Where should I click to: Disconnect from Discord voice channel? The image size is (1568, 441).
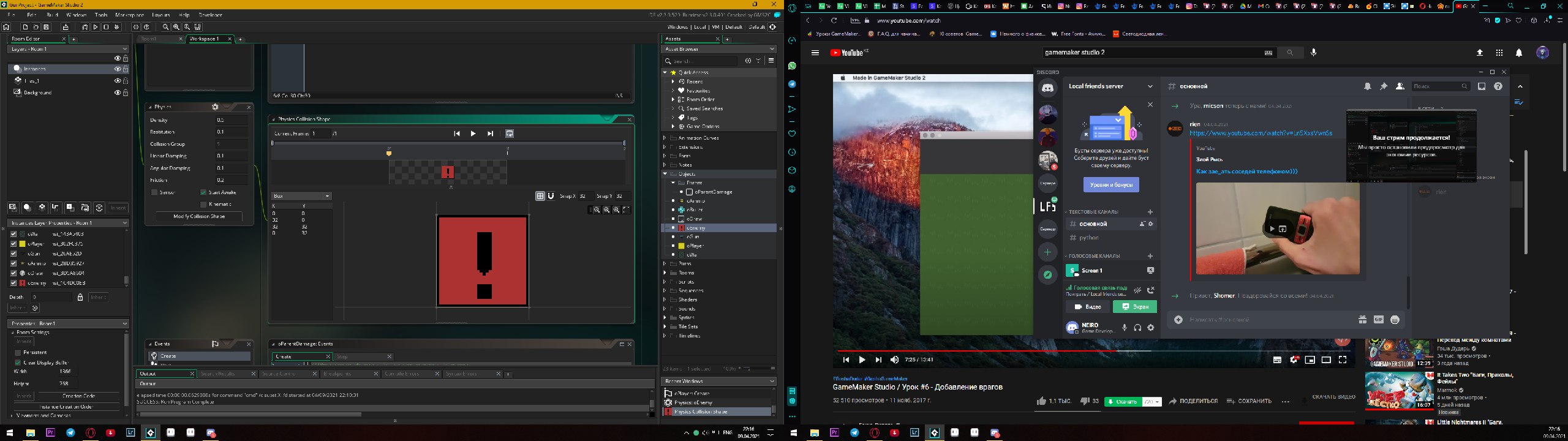point(1151,290)
